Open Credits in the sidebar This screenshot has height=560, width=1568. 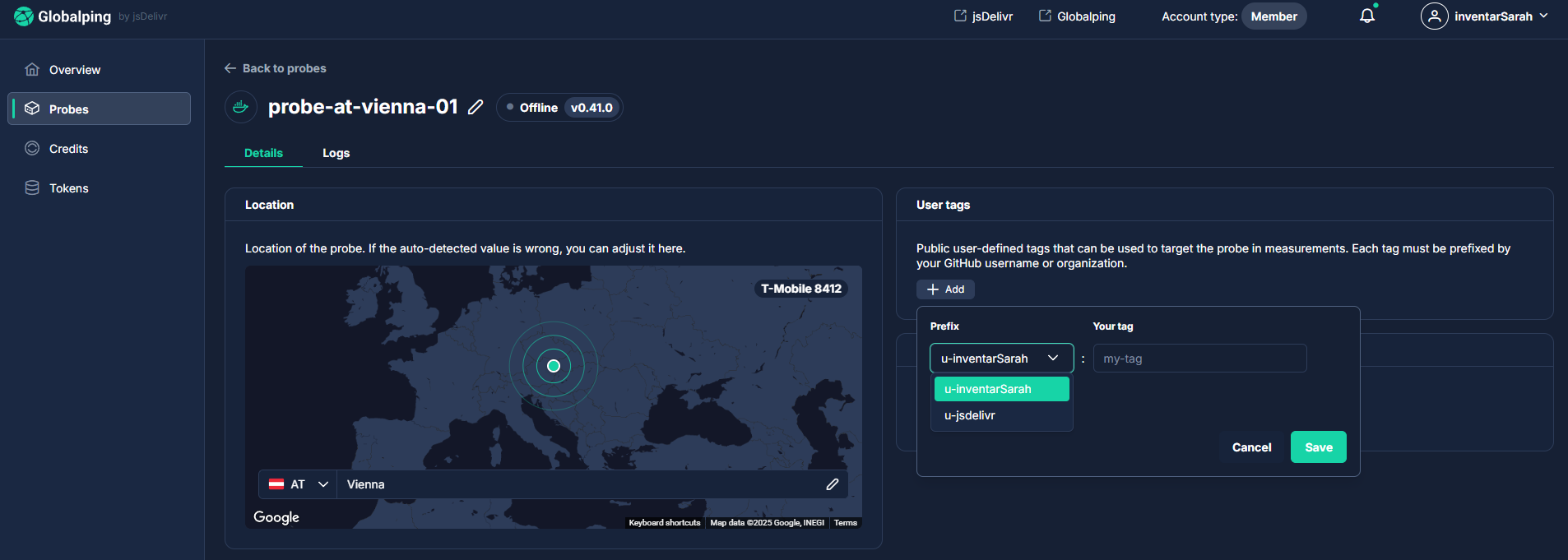tap(68, 149)
